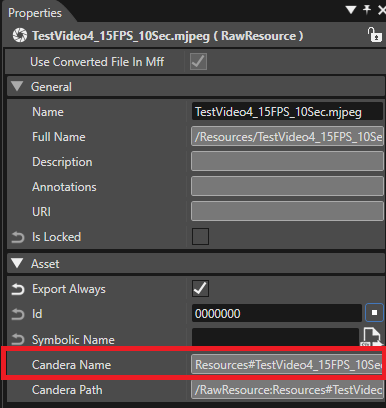Click the Description field

tap(287, 161)
